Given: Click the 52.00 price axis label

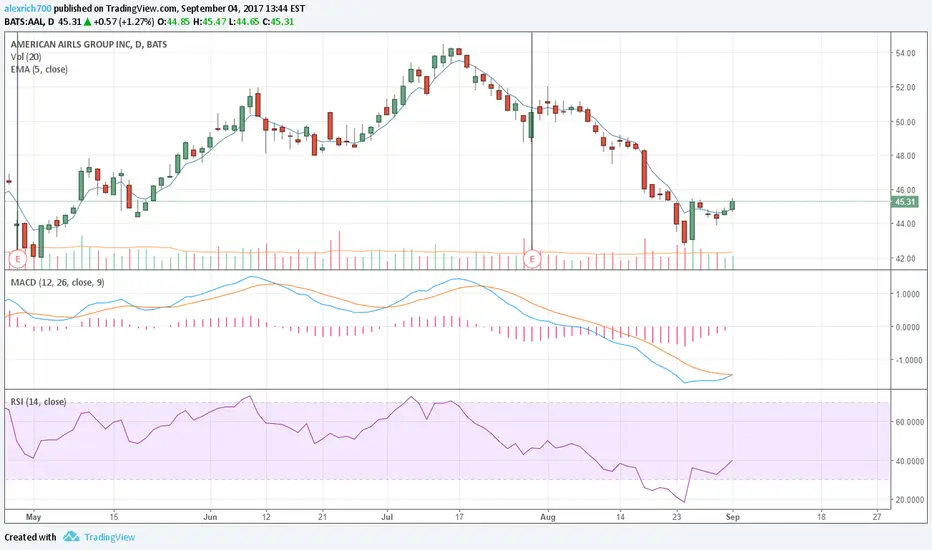Looking at the screenshot, I should [905, 87].
